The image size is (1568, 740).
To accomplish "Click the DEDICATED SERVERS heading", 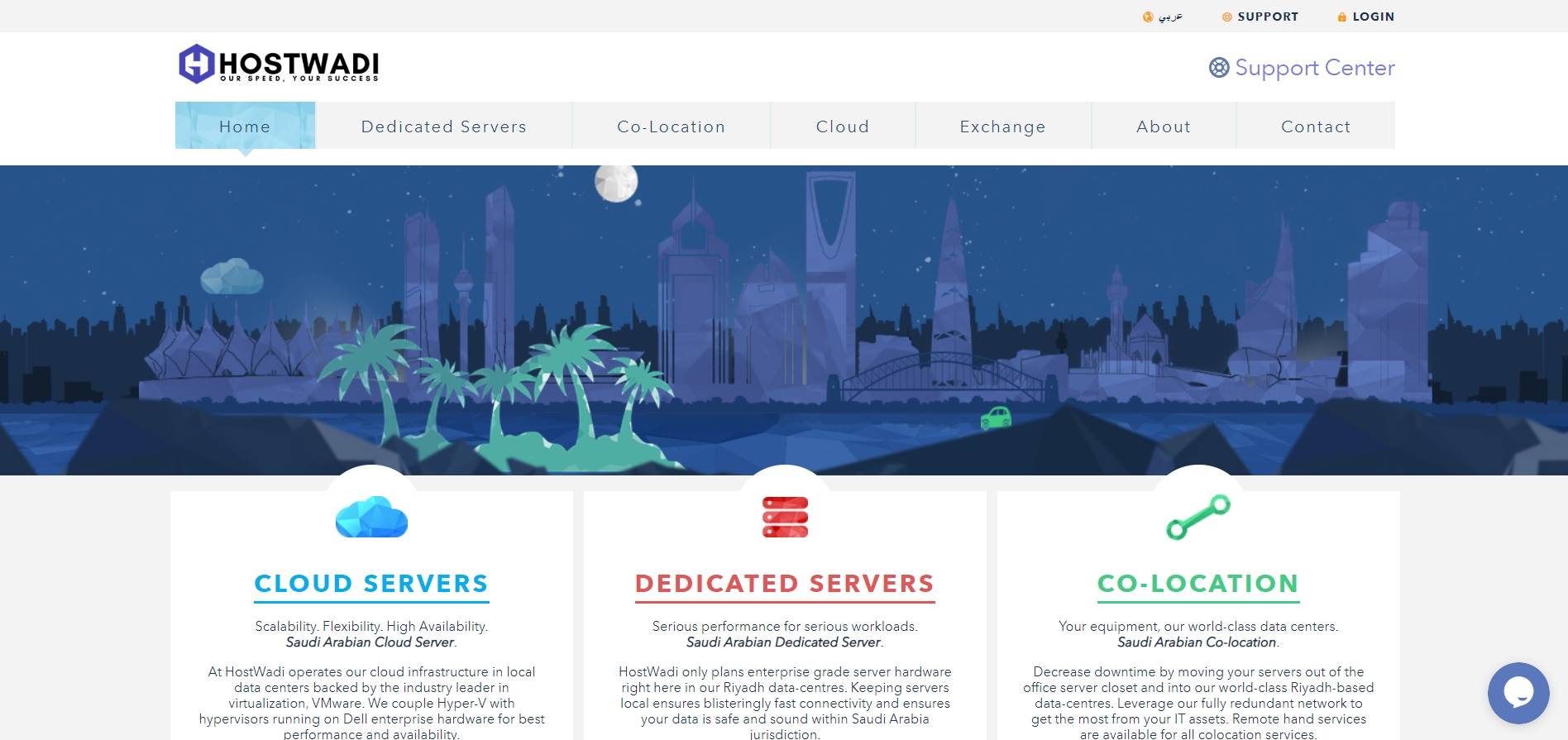I will point(785,584).
